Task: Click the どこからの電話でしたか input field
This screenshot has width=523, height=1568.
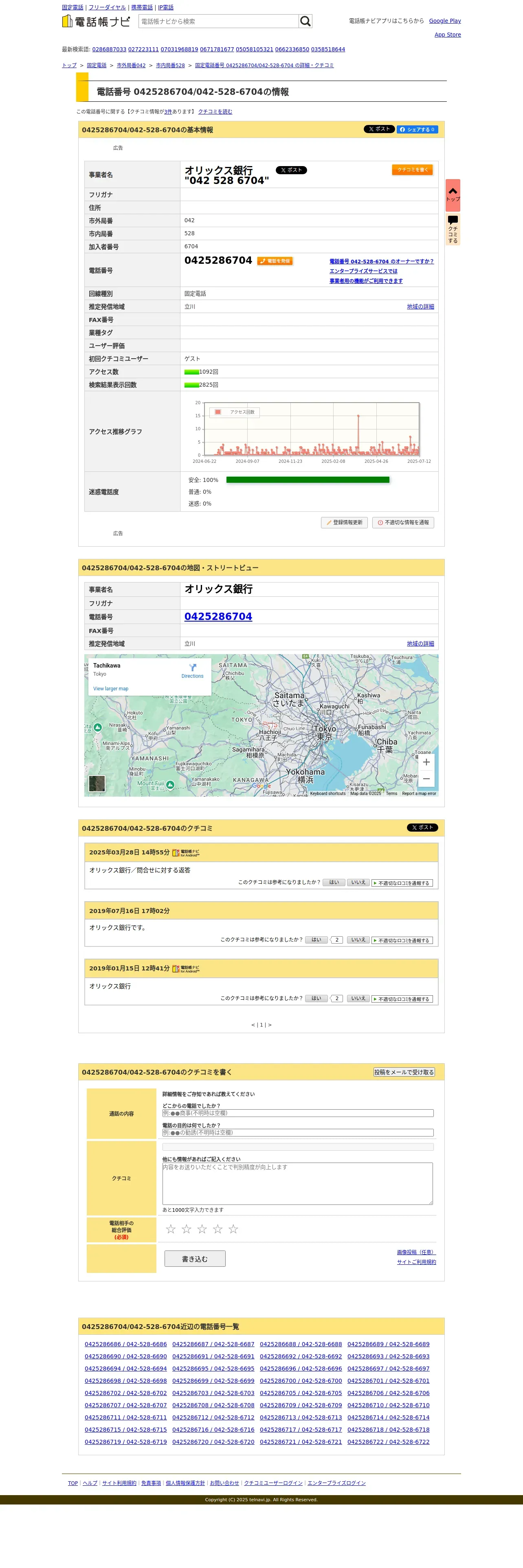Action: pyautogui.click(x=298, y=1113)
